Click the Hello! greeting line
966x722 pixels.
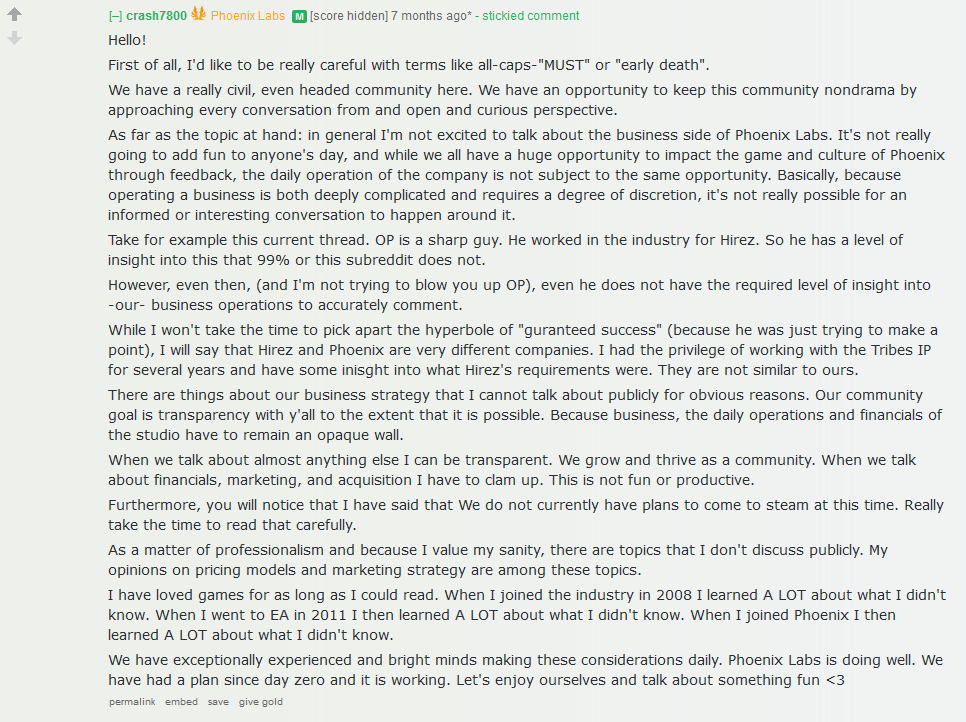128,40
